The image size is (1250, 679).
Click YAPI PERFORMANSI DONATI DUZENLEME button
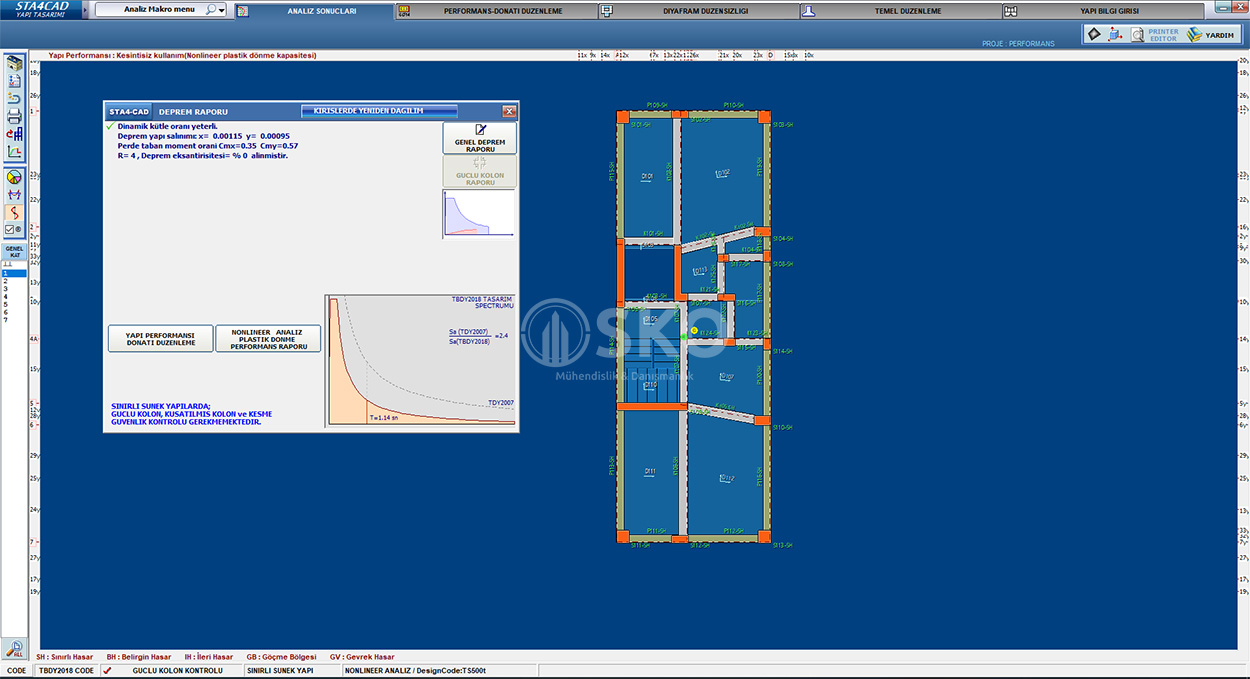(161, 339)
